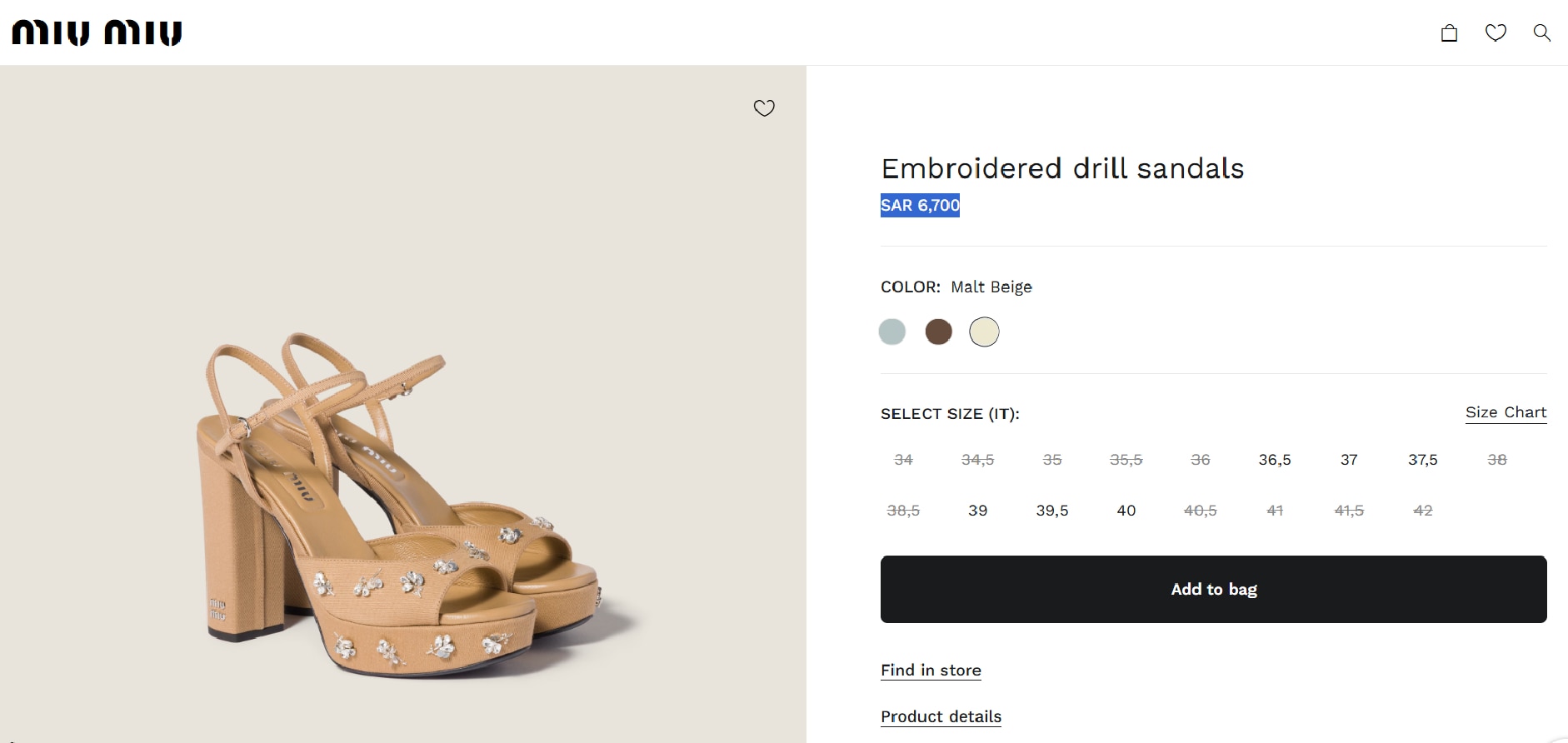
Task: Choose size 37
Action: click(x=1349, y=460)
